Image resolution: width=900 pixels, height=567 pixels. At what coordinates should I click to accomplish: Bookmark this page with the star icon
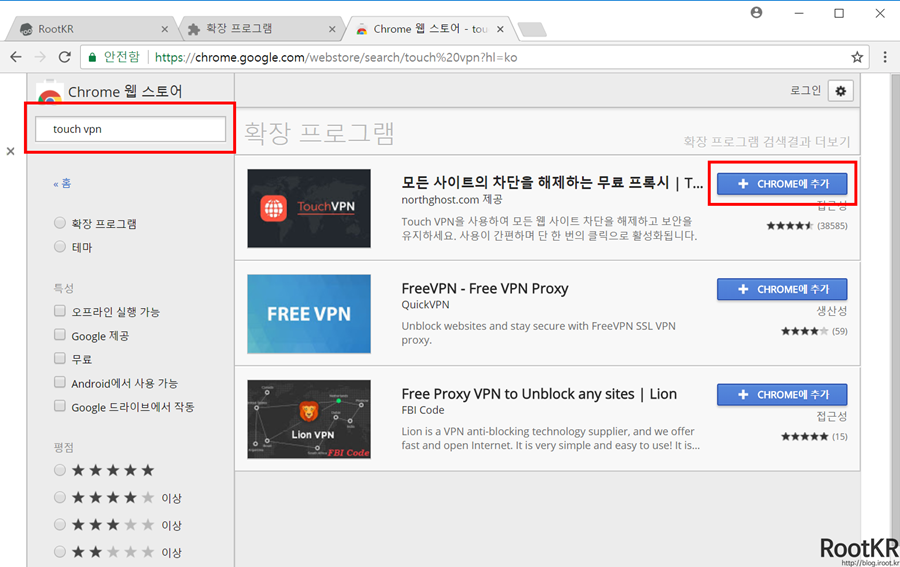[x=857, y=57]
